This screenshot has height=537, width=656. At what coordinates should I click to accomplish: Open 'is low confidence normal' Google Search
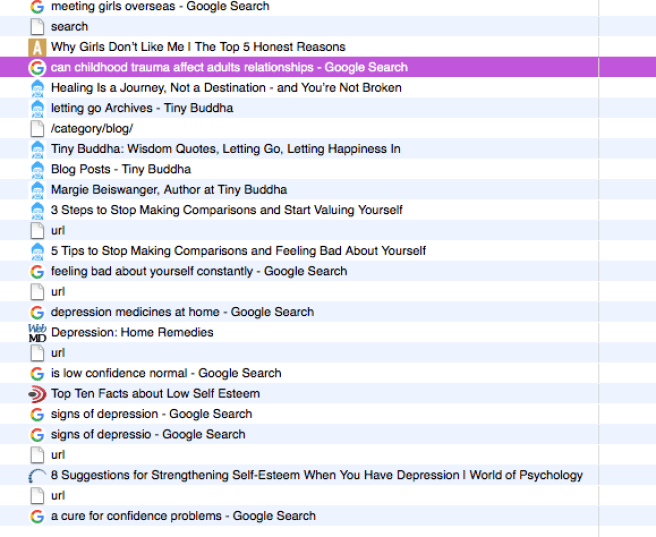click(x=166, y=373)
